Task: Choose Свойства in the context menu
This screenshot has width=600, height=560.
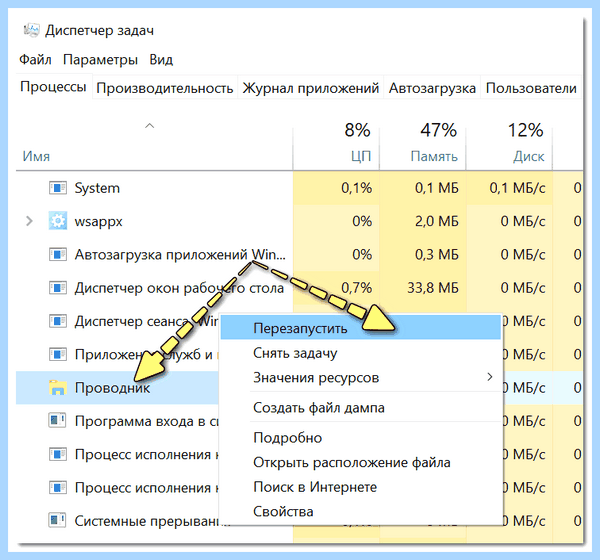Action: [x=361, y=511]
